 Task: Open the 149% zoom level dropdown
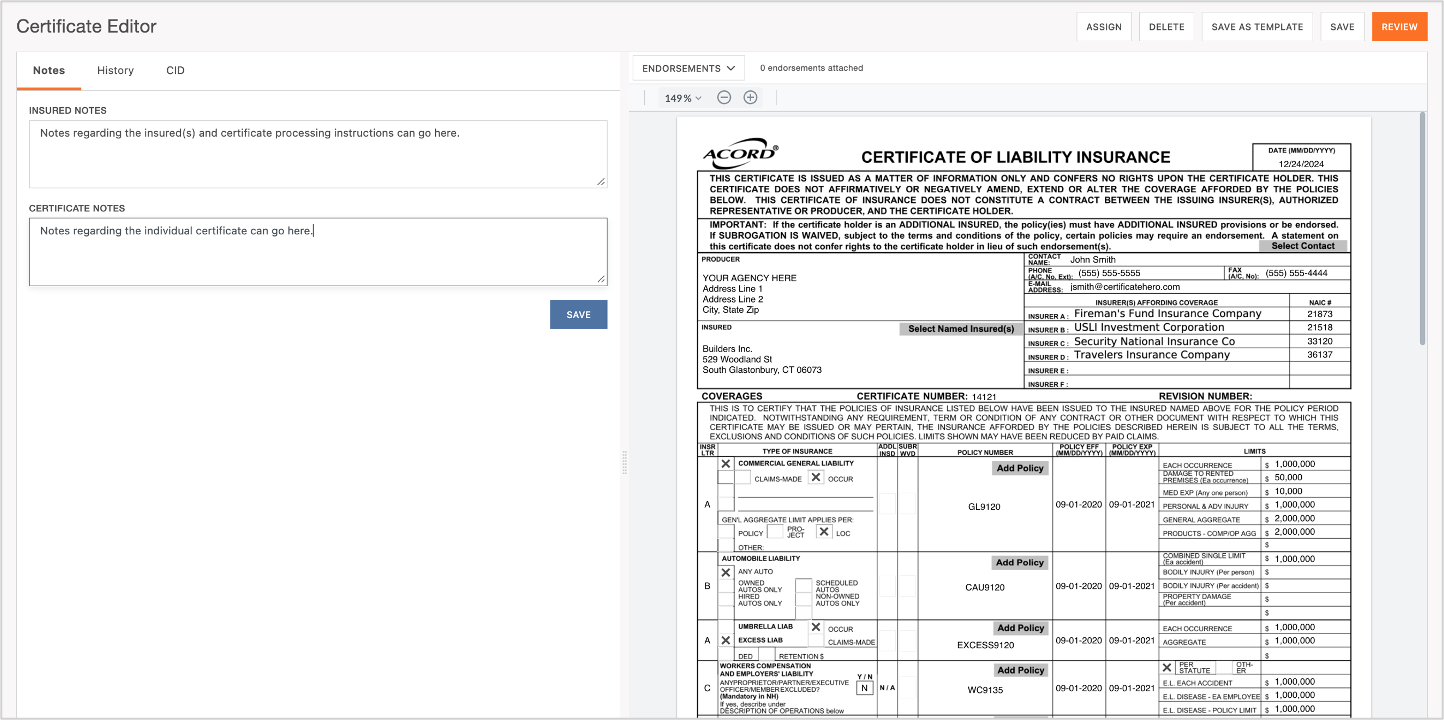681,98
